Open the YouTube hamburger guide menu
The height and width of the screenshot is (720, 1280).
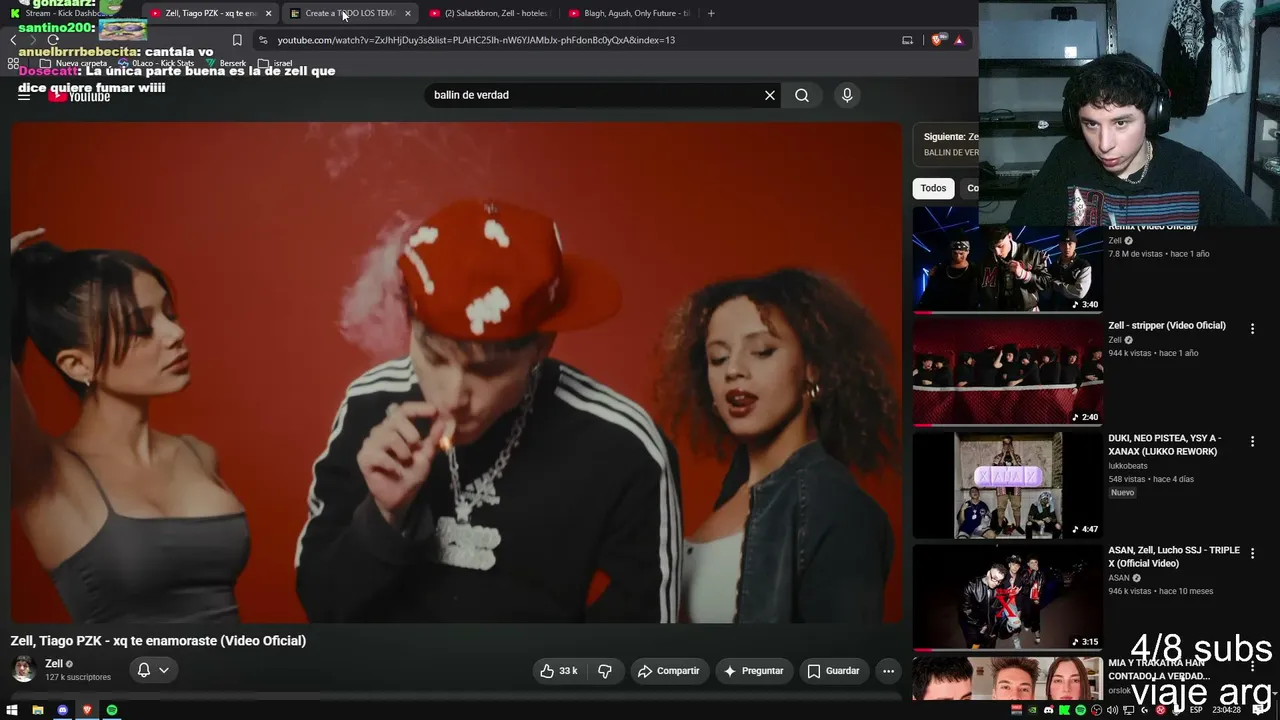(x=24, y=96)
